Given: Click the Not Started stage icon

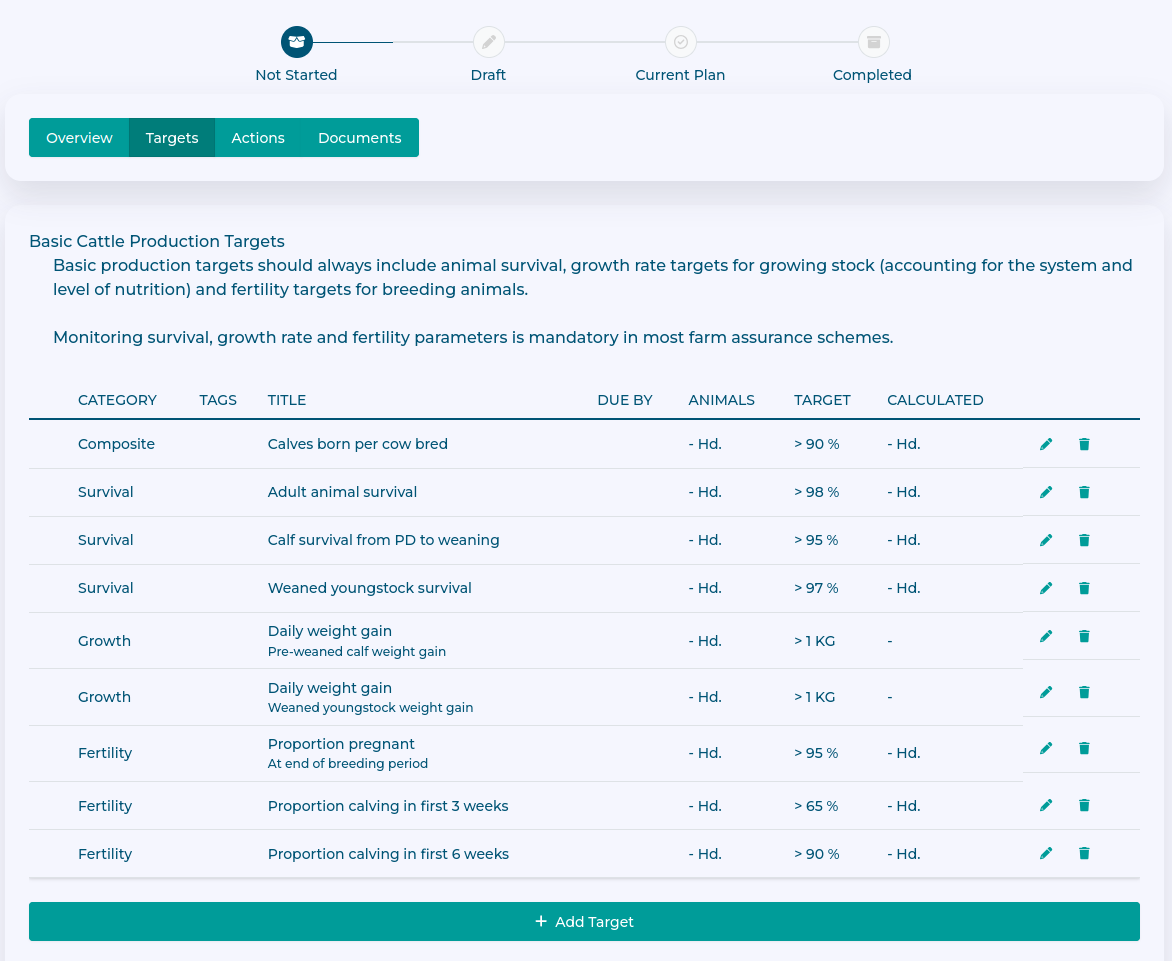Looking at the screenshot, I should [296, 42].
